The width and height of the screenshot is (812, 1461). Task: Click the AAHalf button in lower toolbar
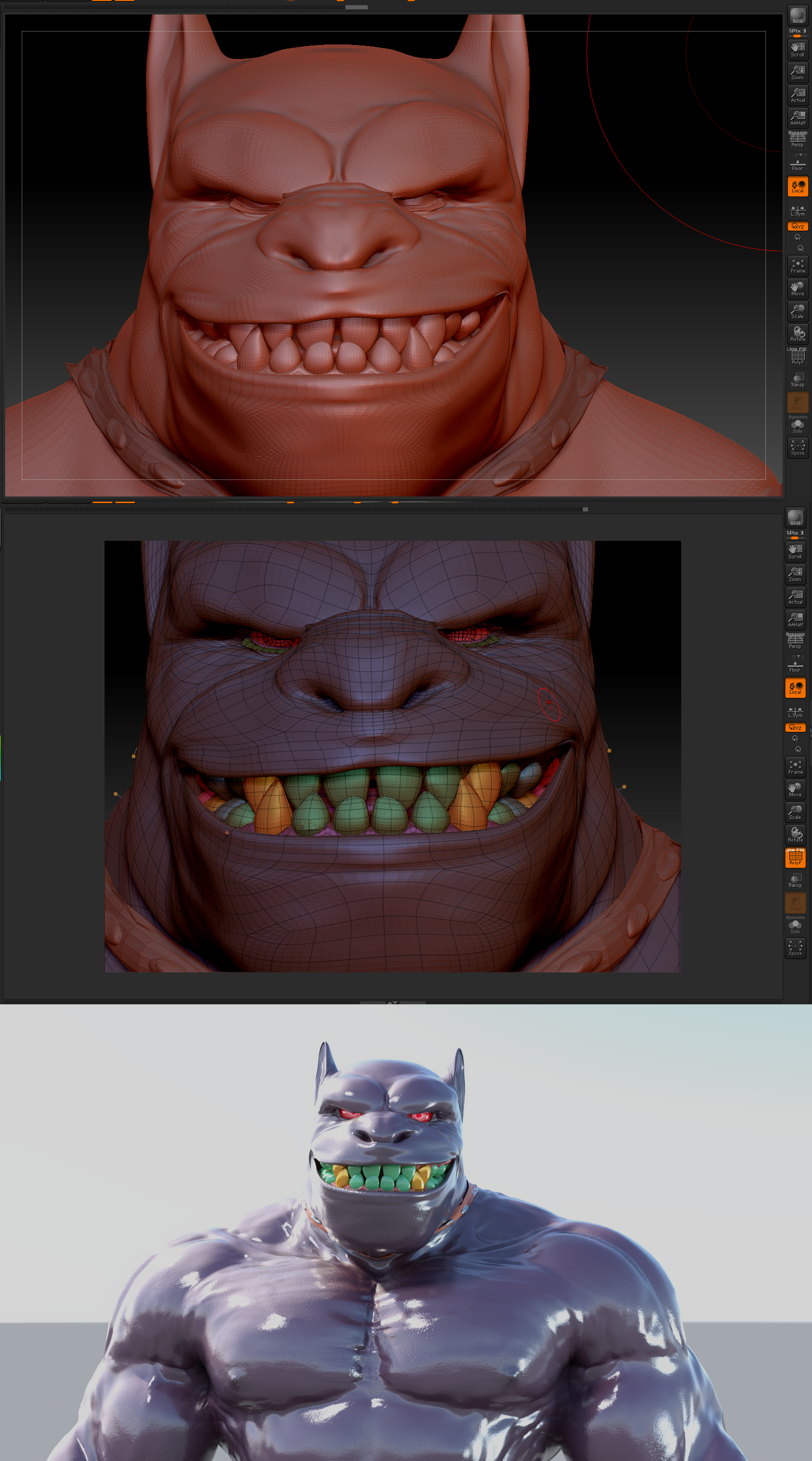(795, 620)
